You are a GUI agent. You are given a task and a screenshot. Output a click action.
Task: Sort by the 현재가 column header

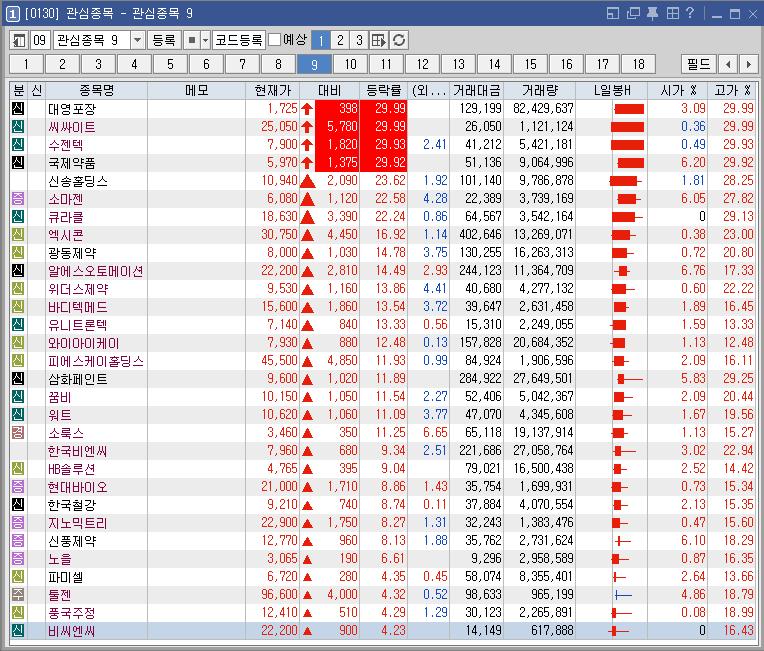[x=272, y=90]
